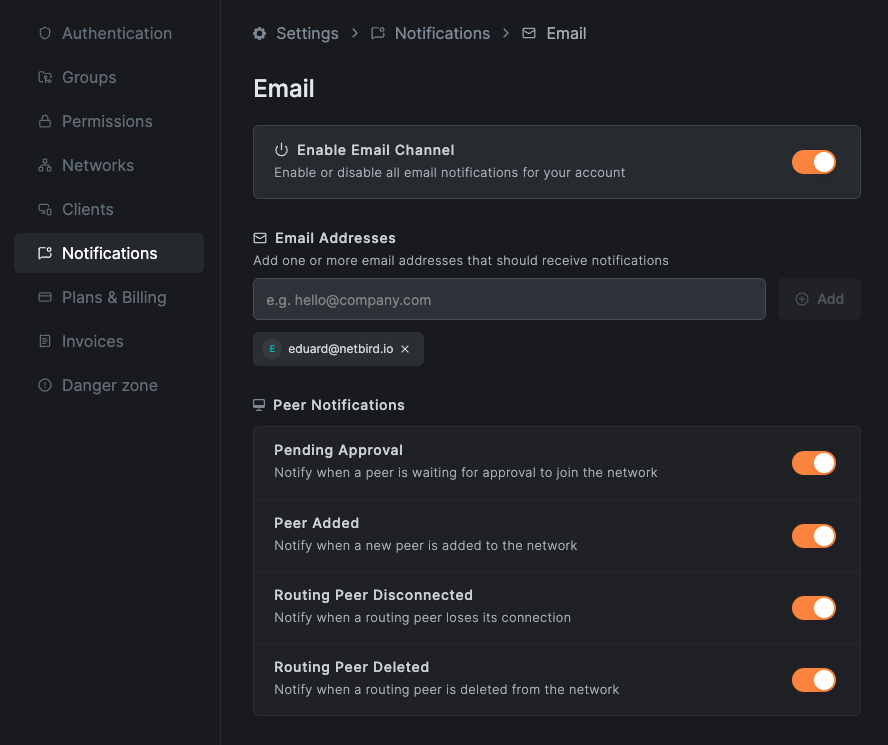Remove eduard@netbird.io with the X

click(x=404, y=349)
